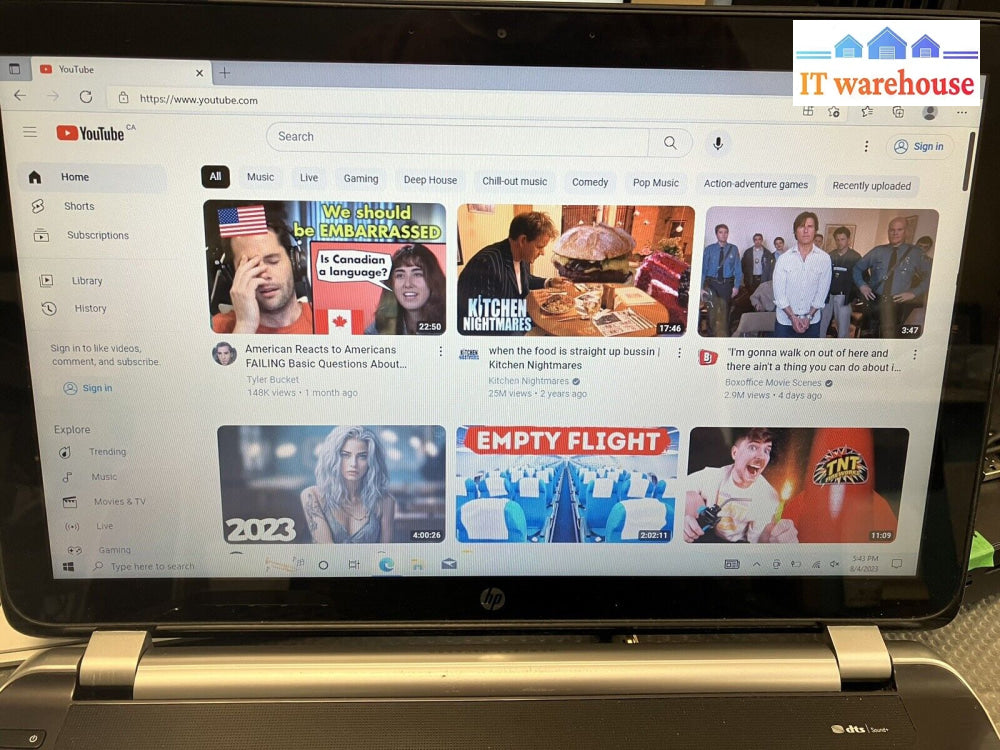Click the search magnifier button
The width and height of the screenshot is (1000, 750).
[x=670, y=142]
